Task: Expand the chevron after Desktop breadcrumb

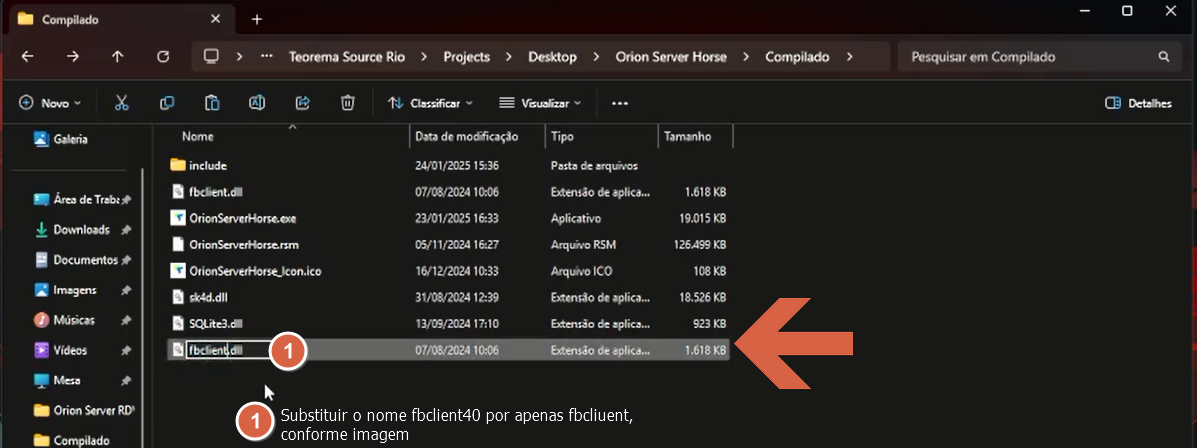Action: click(x=595, y=56)
